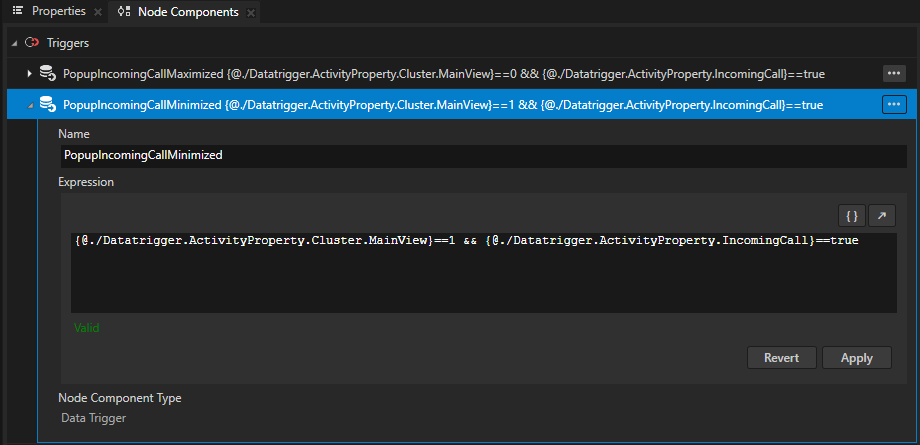920x445 pixels.
Task: Click the PopupIncomingCallMinimized data trigger icon
Action: (x=47, y=104)
